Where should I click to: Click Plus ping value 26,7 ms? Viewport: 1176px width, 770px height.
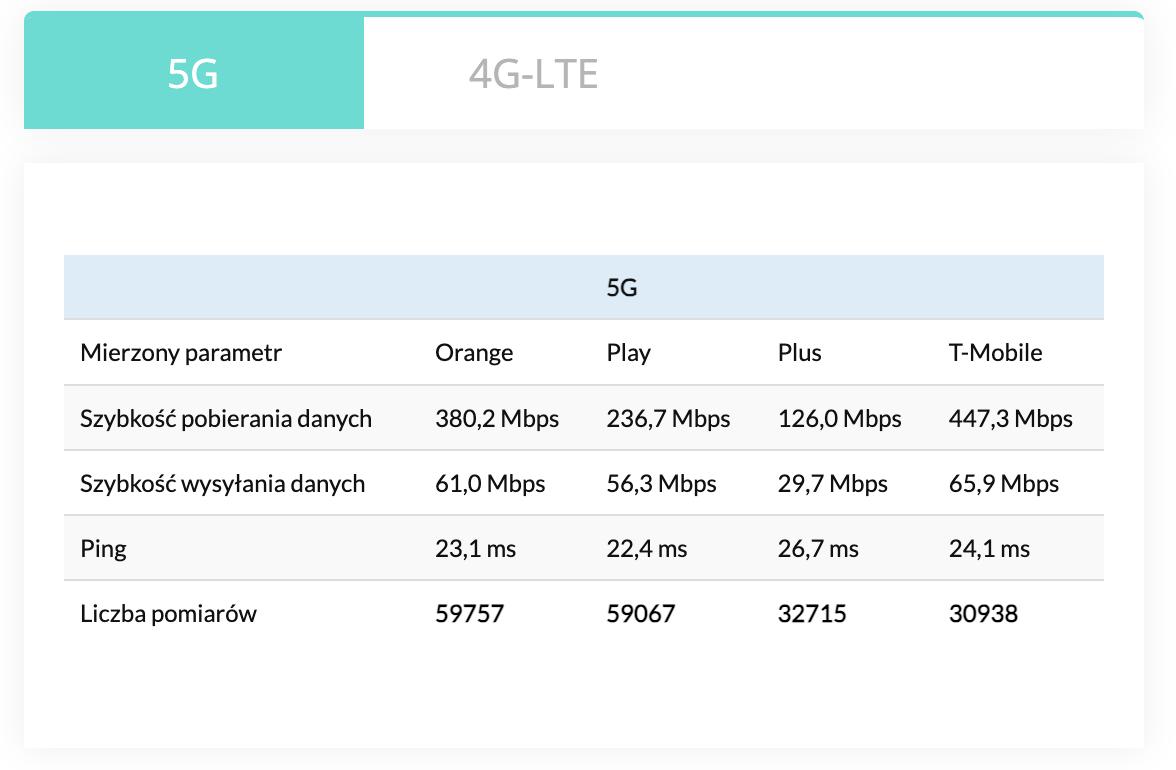pos(818,549)
